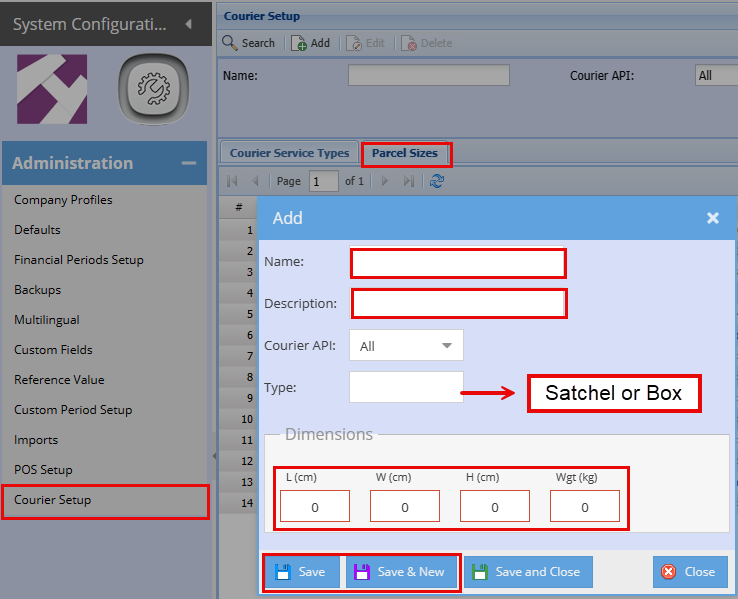
Task: Click the Add toolbar button
Action: (311, 43)
